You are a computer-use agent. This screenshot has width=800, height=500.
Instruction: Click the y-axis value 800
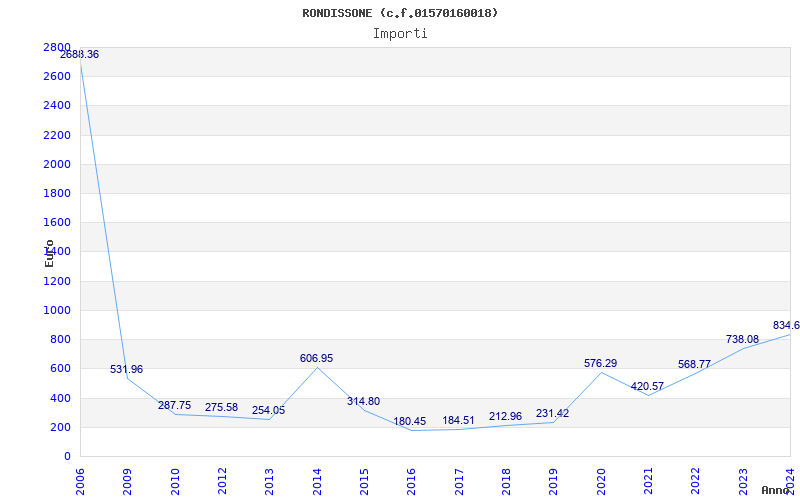(61, 339)
